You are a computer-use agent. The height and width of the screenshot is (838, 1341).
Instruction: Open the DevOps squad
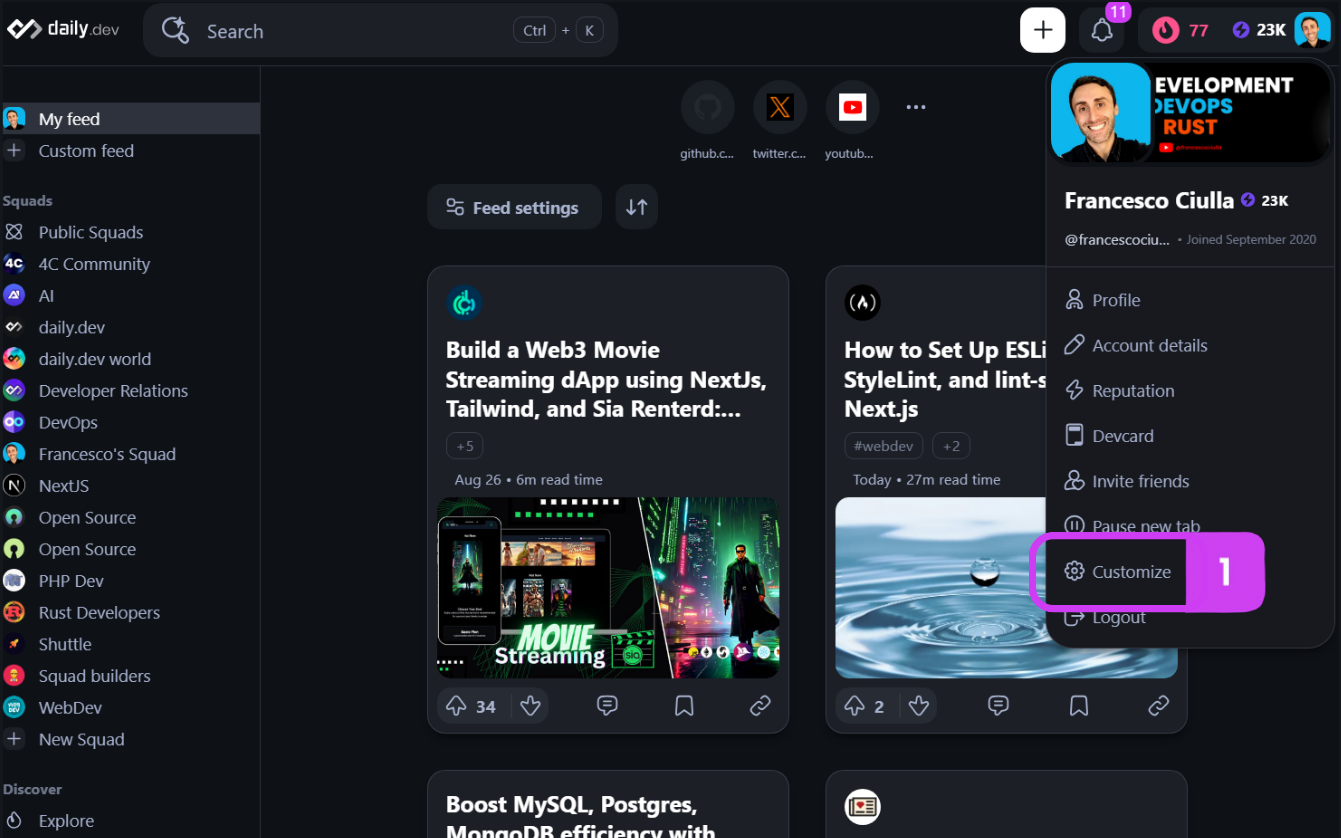pyautogui.click(x=130, y=422)
